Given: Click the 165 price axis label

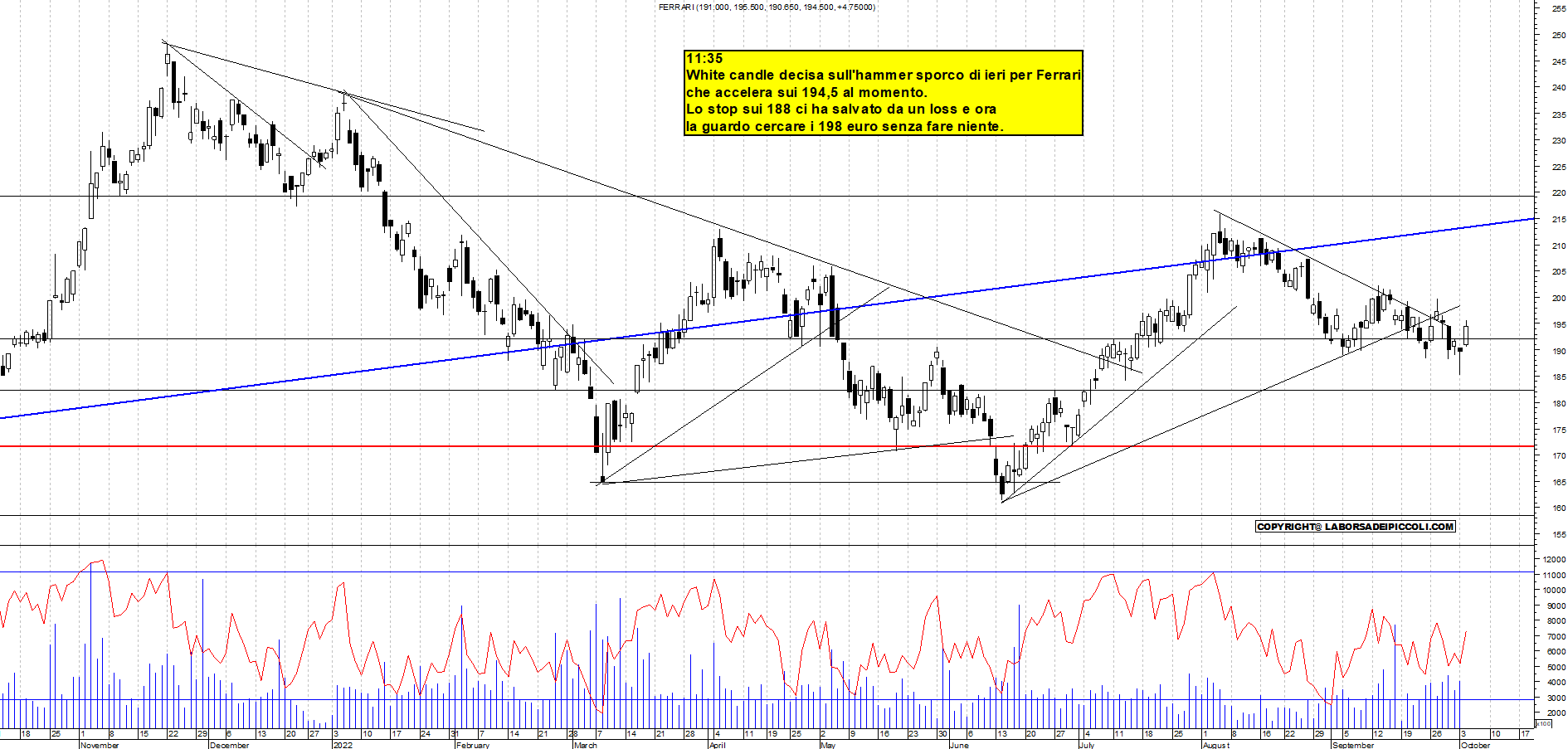Looking at the screenshot, I should pyautogui.click(x=1559, y=482).
